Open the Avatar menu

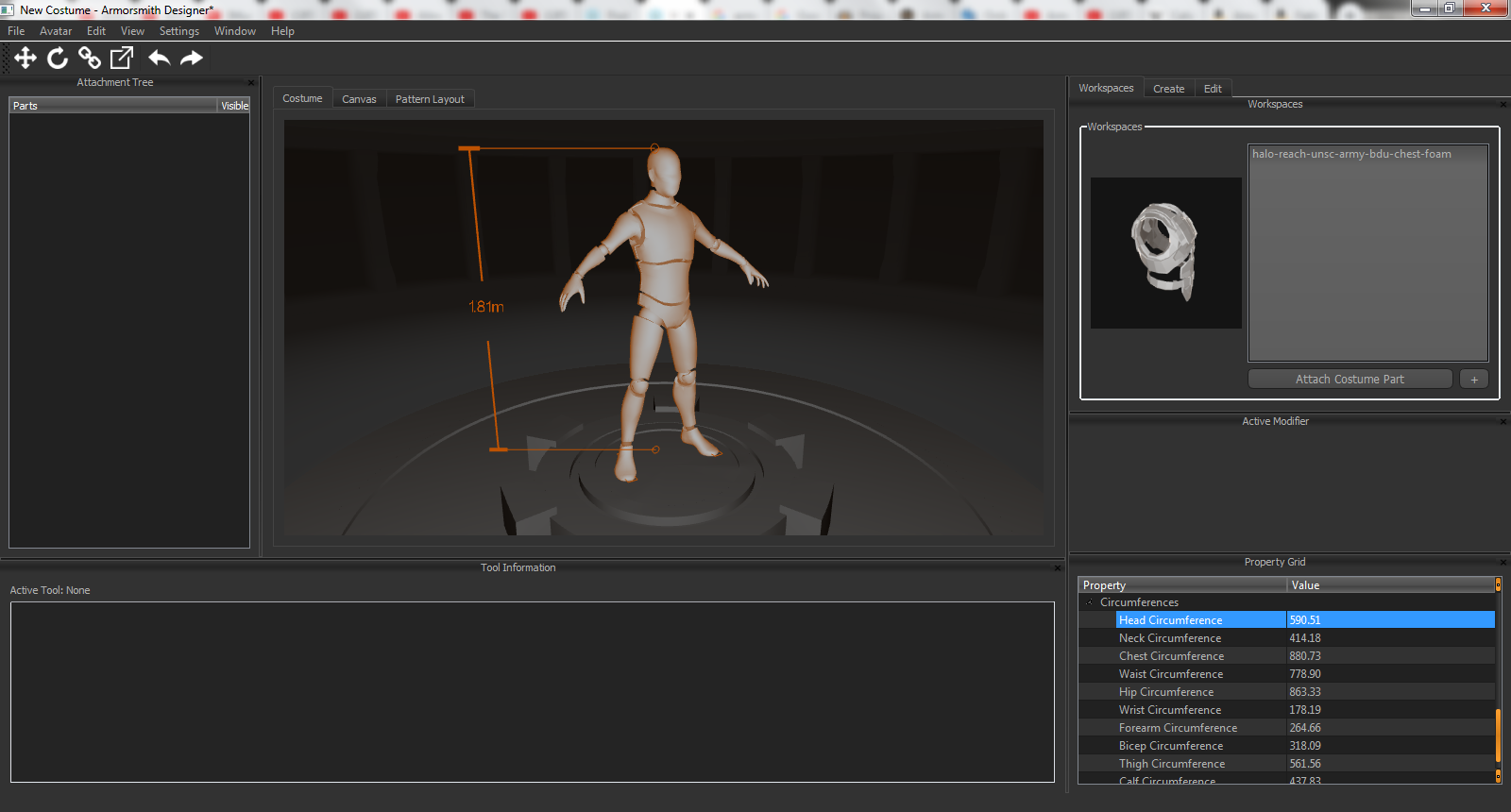56,31
